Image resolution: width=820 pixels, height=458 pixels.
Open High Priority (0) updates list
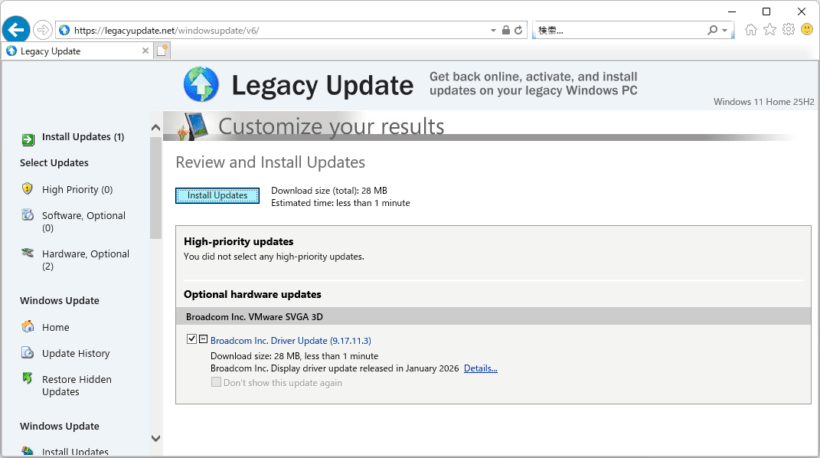coord(77,190)
